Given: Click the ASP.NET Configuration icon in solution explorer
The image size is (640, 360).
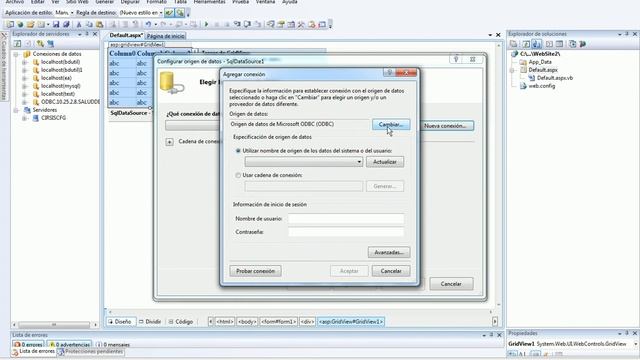Looking at the screenshot, I should tap(582, 44).
